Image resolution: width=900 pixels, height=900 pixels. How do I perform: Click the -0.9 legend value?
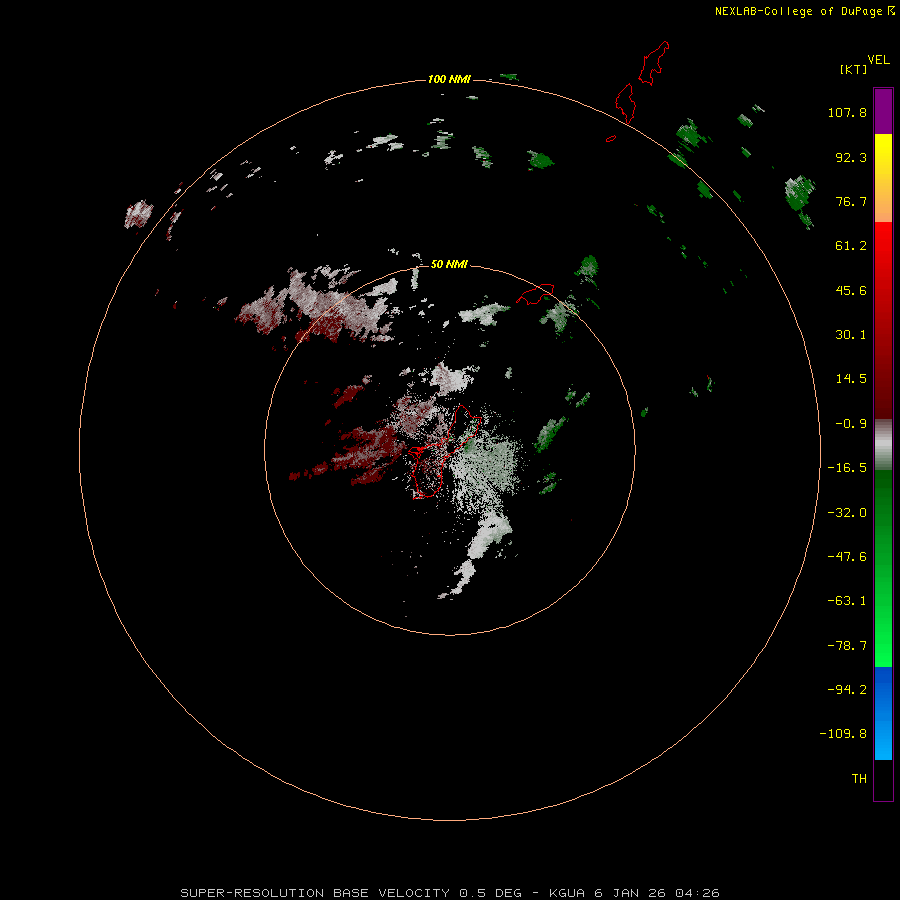tap(851, 424)
